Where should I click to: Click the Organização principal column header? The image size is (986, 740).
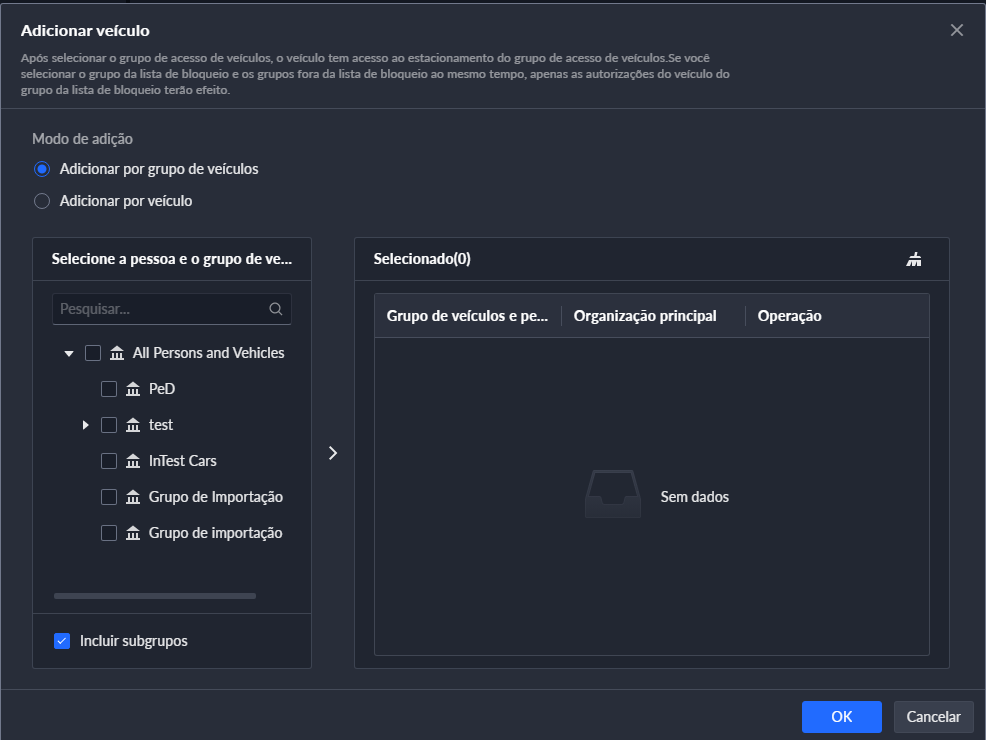tap(645, 316)
